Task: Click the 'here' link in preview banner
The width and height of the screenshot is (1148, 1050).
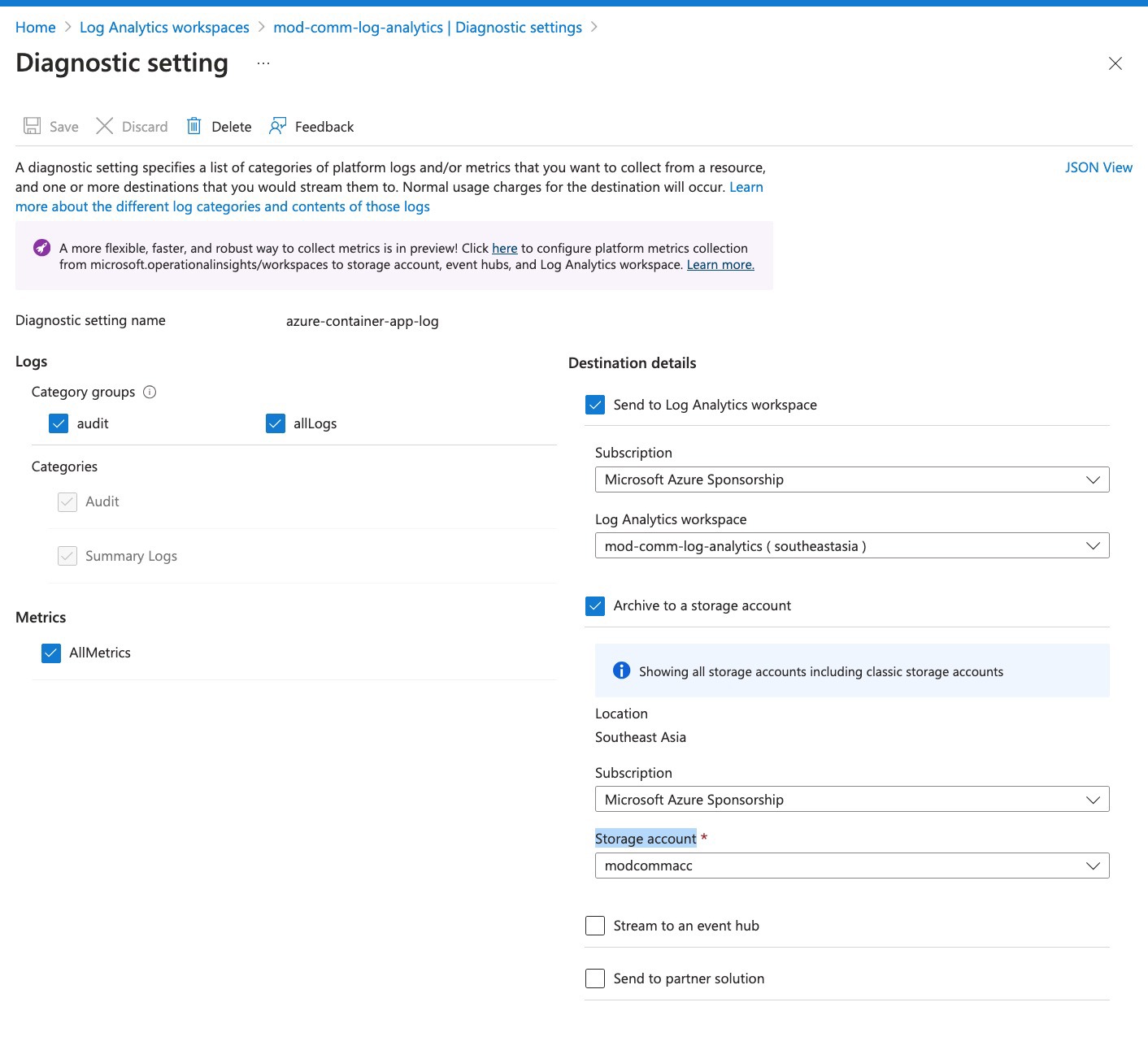Action: click(x=505, y=248)
